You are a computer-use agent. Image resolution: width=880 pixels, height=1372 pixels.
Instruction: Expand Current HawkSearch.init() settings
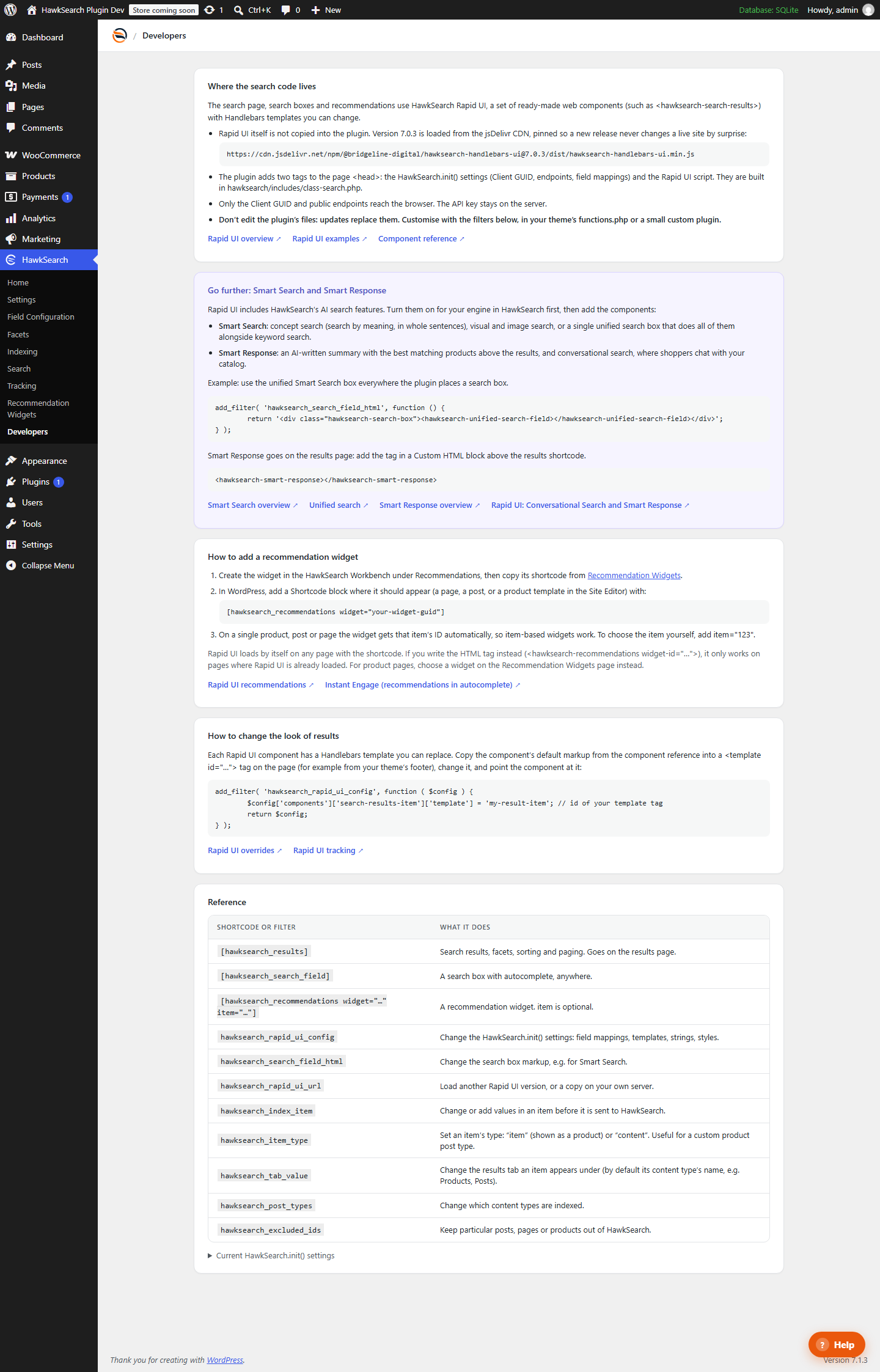pos(271,1255)
